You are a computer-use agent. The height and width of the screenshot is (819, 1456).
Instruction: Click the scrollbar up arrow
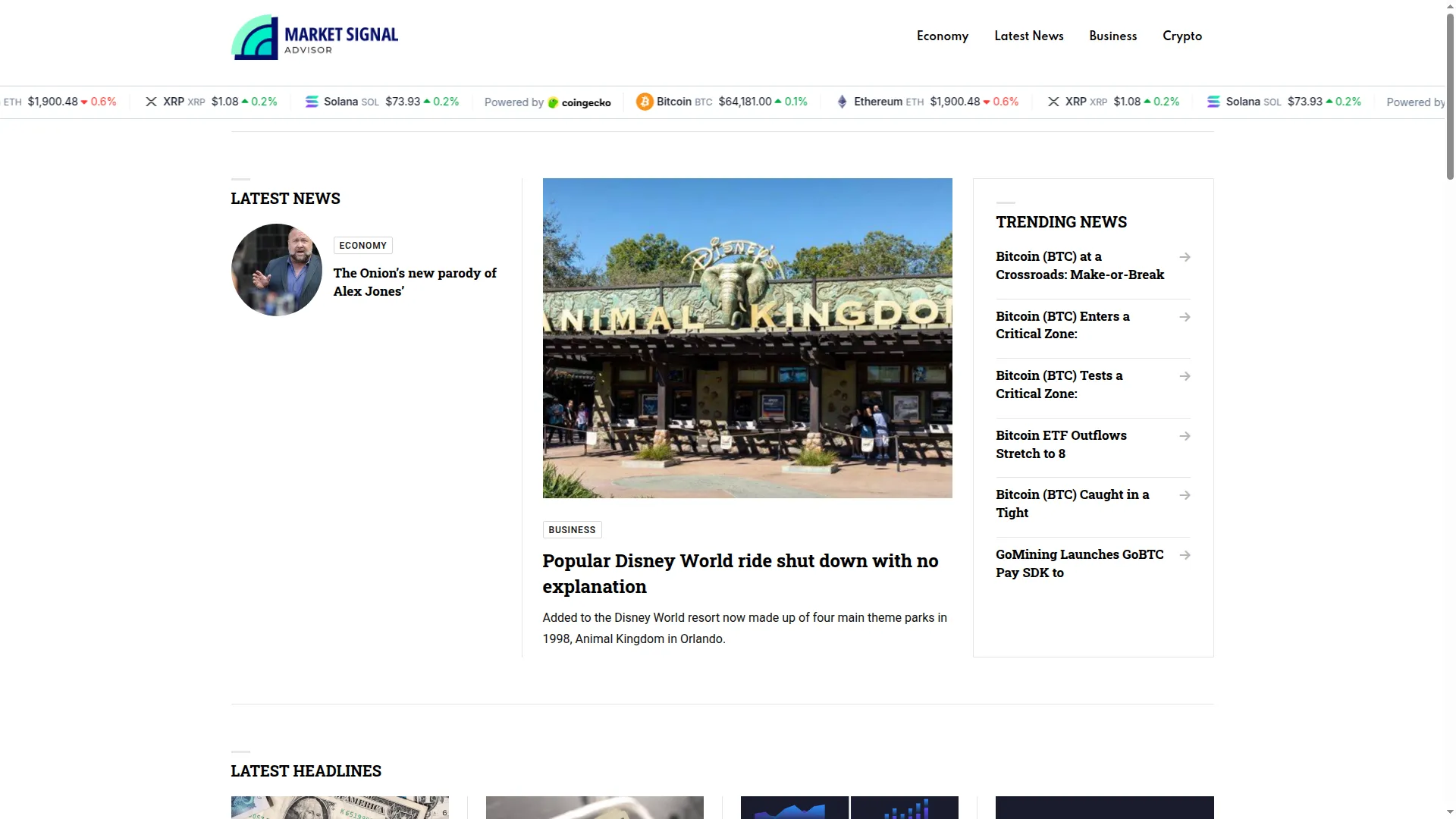tap(1450, 6)
